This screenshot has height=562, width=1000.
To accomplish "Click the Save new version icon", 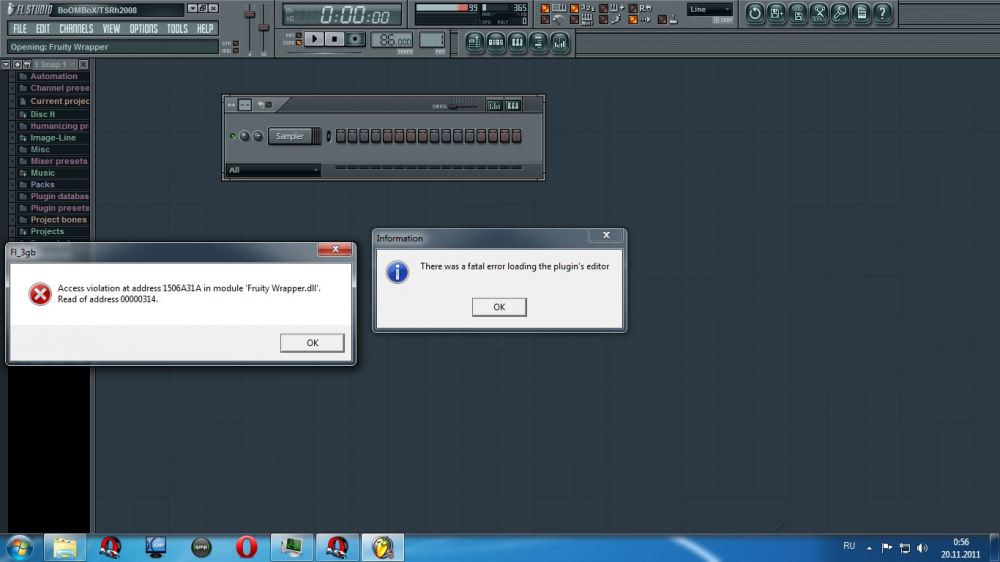I will 776,13.
